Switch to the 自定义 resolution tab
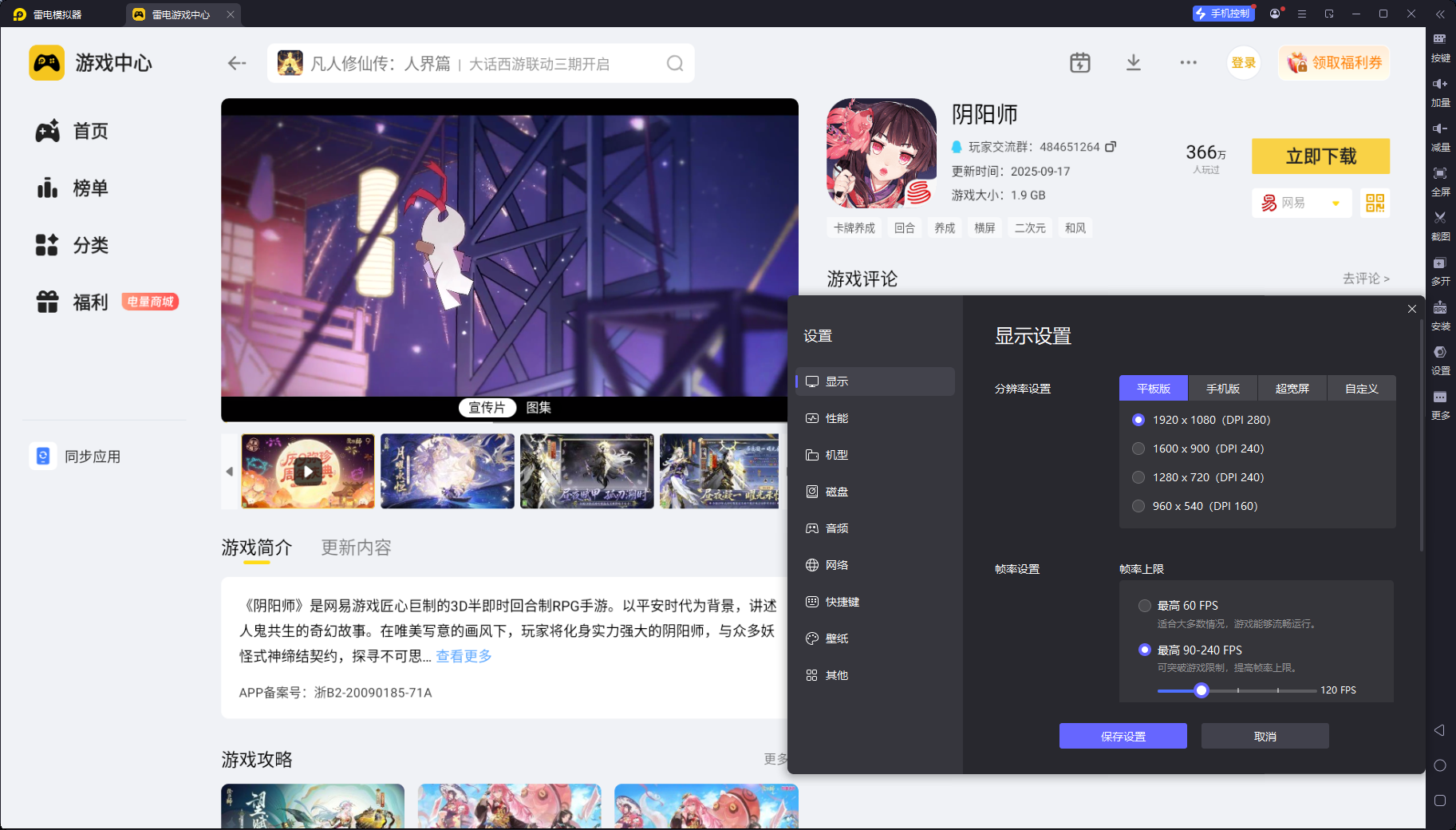 (1362, 388)
